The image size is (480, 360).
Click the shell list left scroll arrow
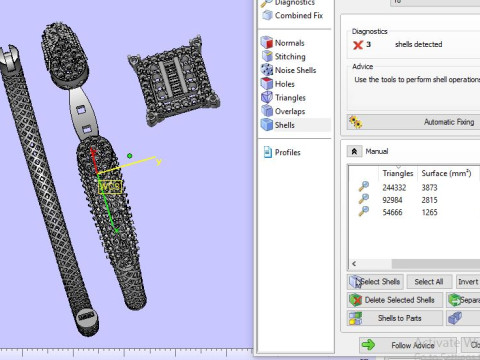(x=354, y=264)
